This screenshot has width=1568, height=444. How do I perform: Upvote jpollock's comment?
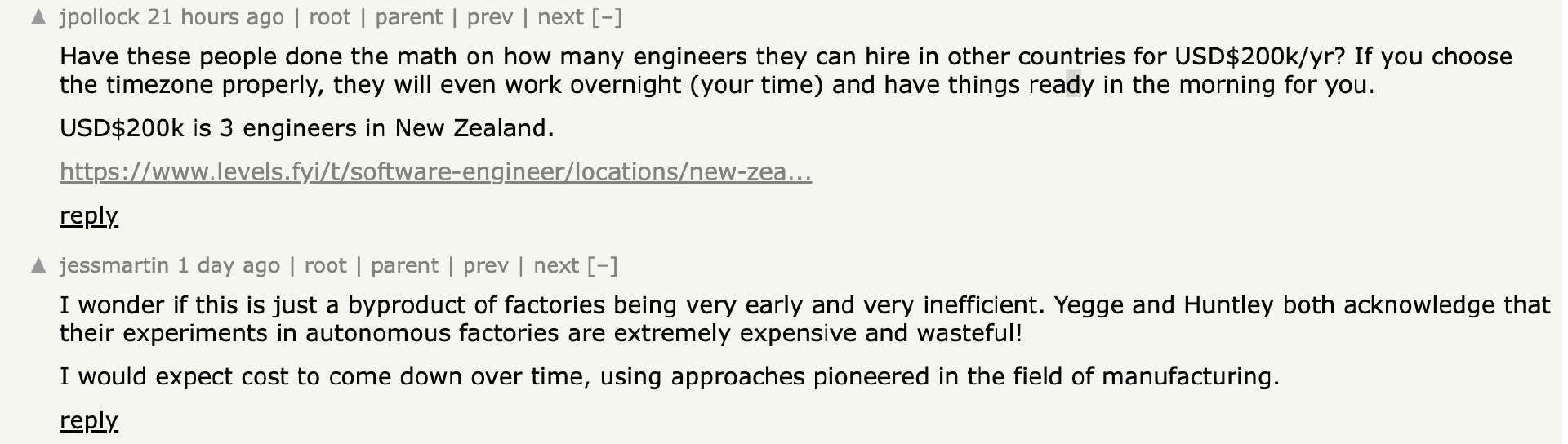point(38,18)
